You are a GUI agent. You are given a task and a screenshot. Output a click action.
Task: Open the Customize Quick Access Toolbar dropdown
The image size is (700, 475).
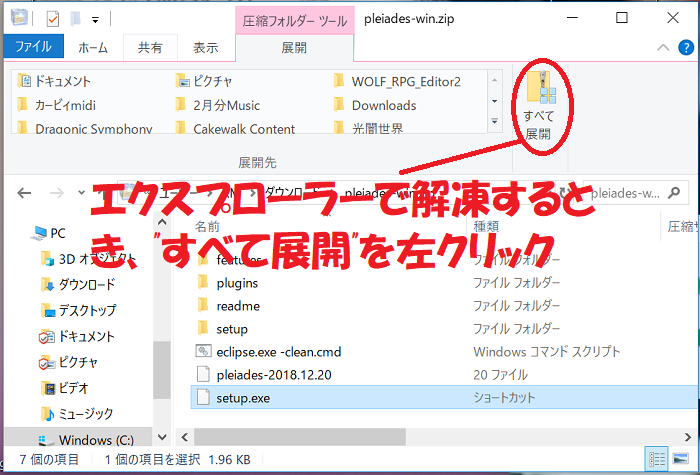[x=95, y=20]
